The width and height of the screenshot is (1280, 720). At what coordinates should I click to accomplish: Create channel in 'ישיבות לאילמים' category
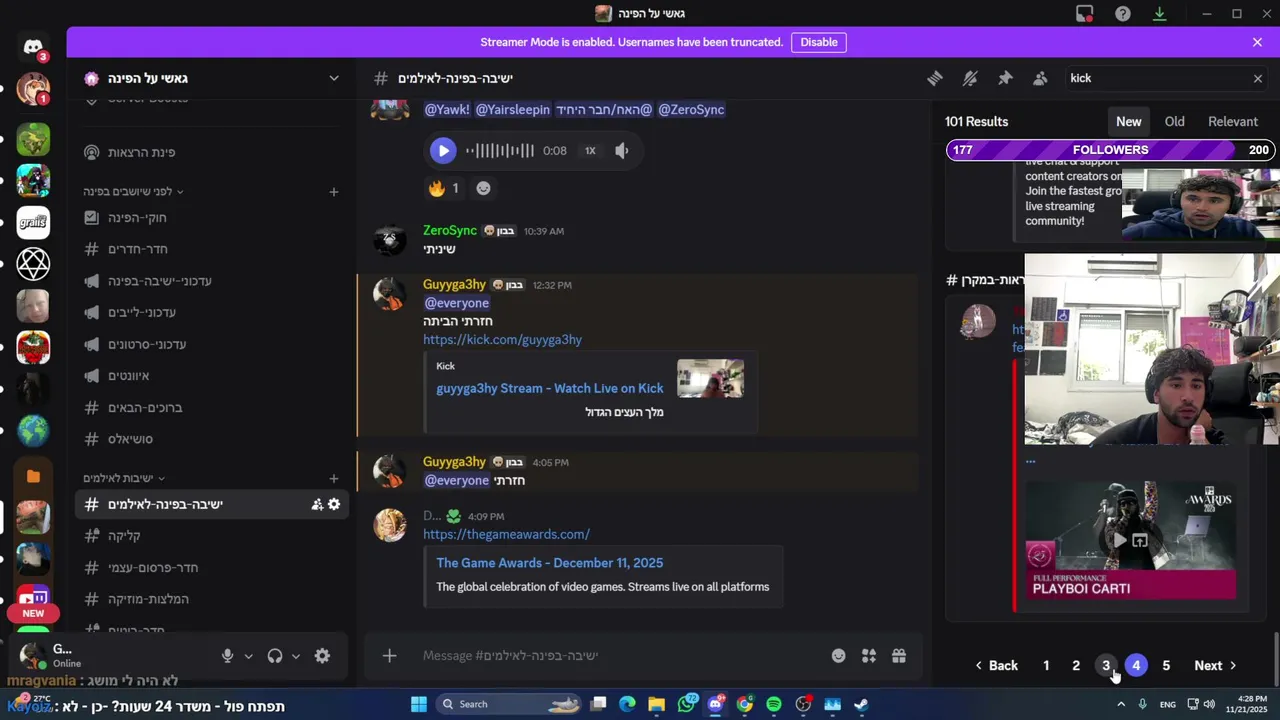coord(334,478)
